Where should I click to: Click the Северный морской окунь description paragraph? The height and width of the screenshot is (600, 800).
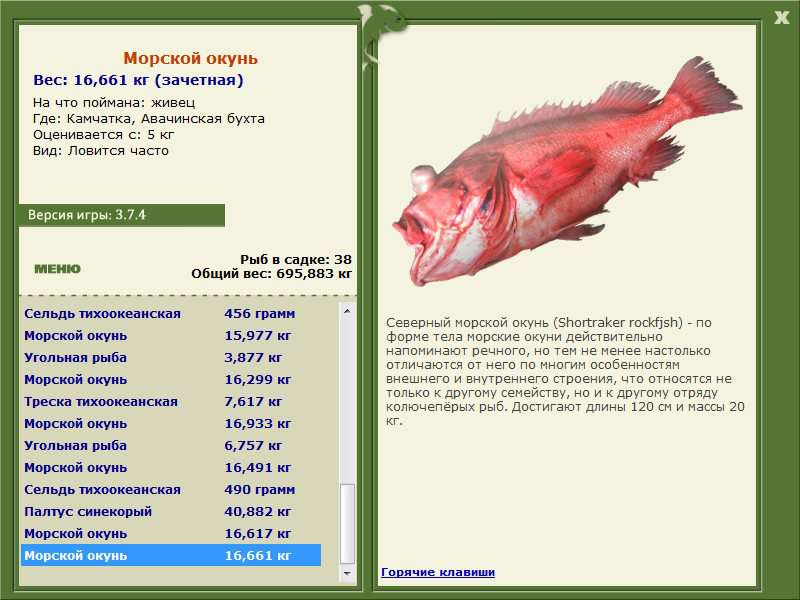click(x=565, y=371)
